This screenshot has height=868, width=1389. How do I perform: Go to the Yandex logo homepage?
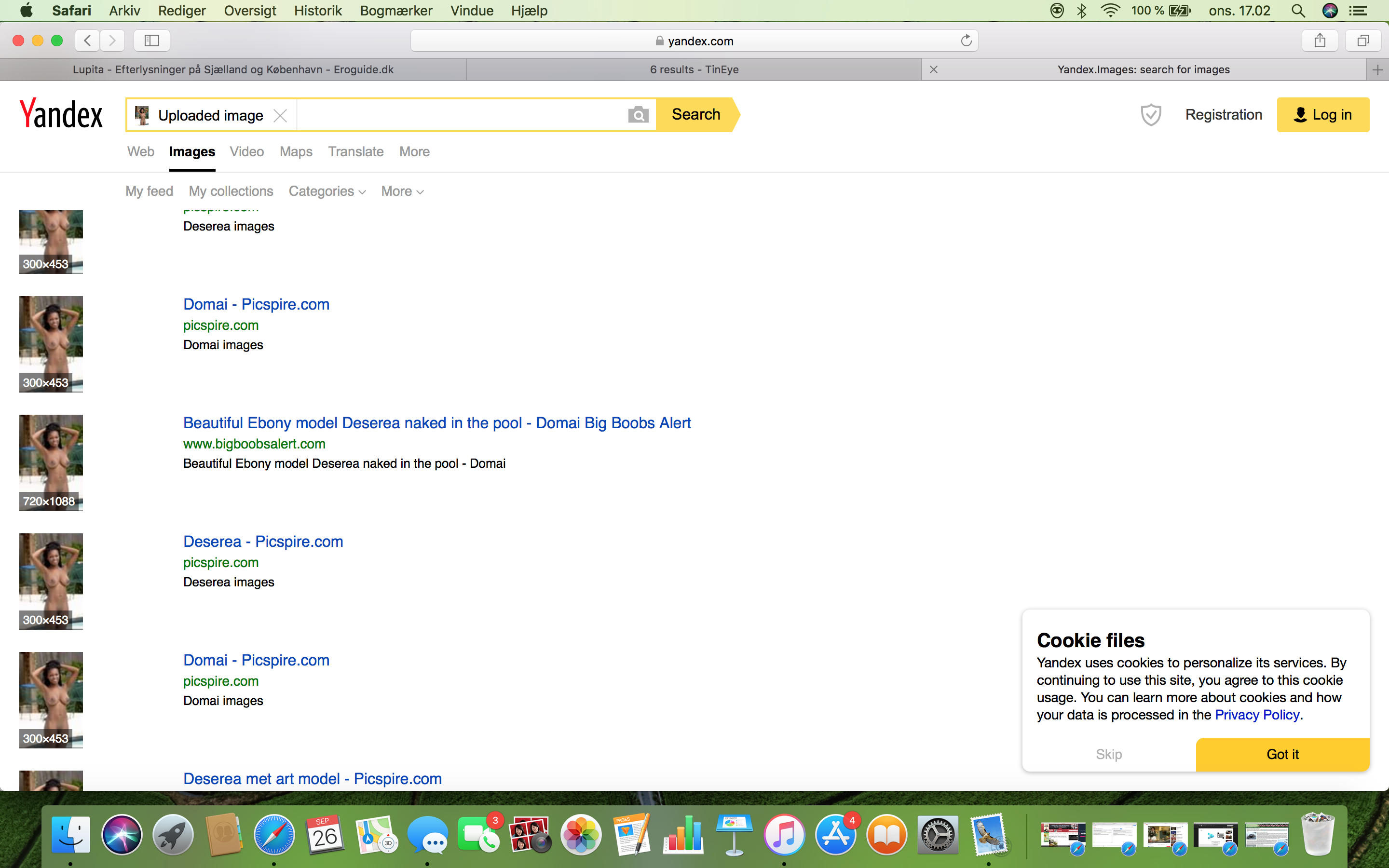(x=61, y=114)
